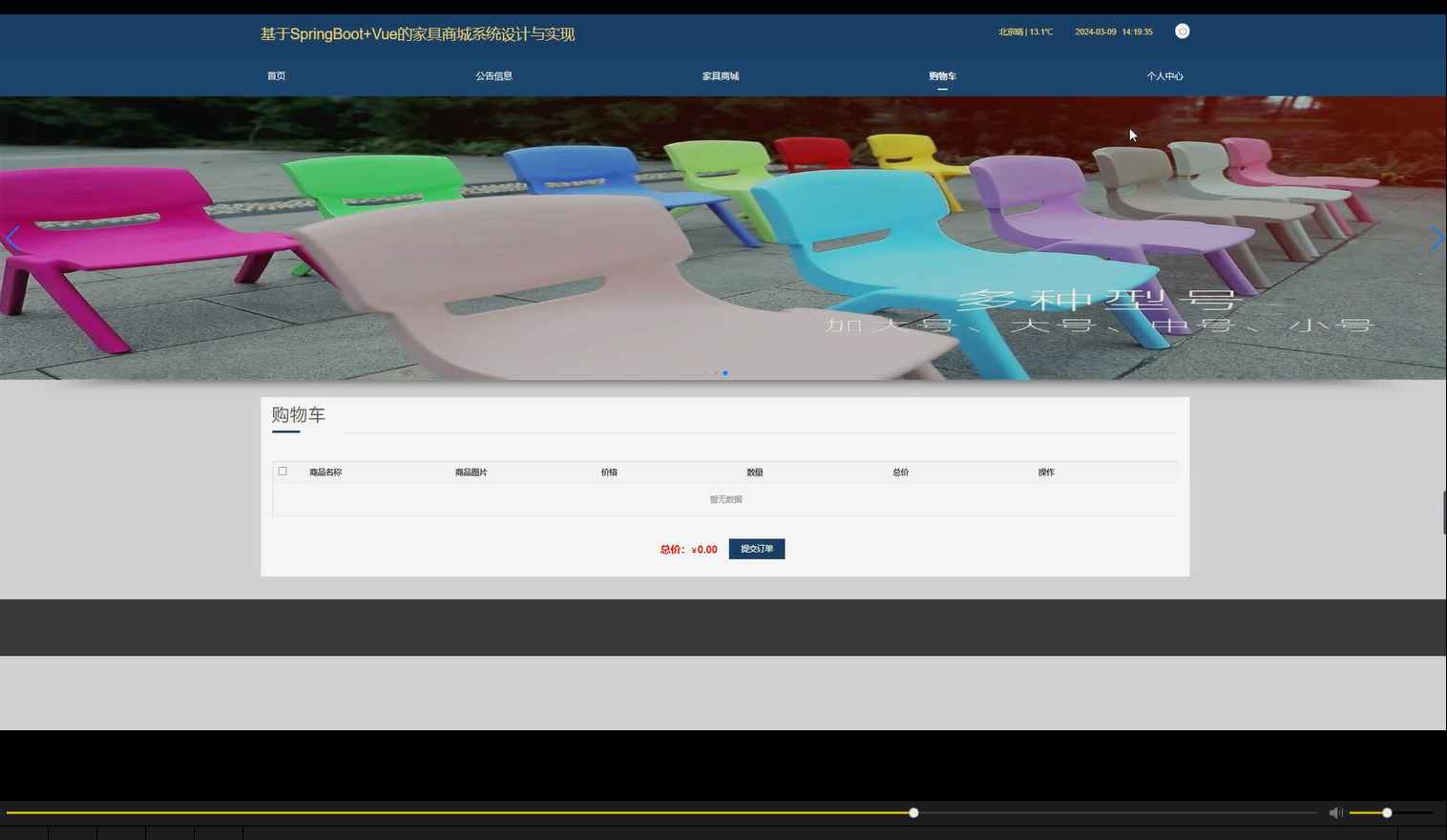The width and height of the screenshot is (1447, 840).
Task: Select 购物车 shopping cart navigation item
Action: point(942,76)
